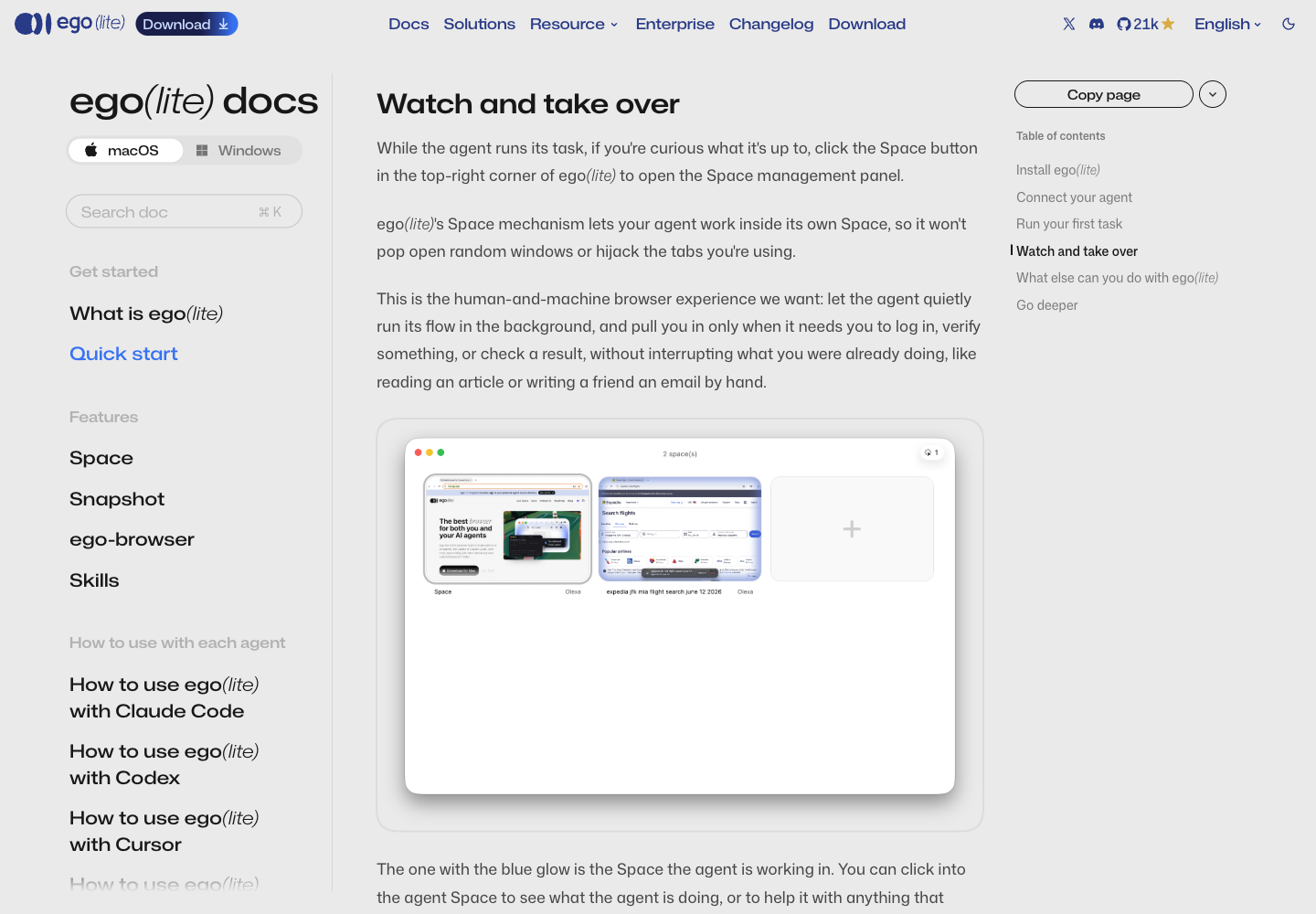1316x914 pixels.
Task: Open the Skills sidebar page
Action: click(x=94, y=580)
